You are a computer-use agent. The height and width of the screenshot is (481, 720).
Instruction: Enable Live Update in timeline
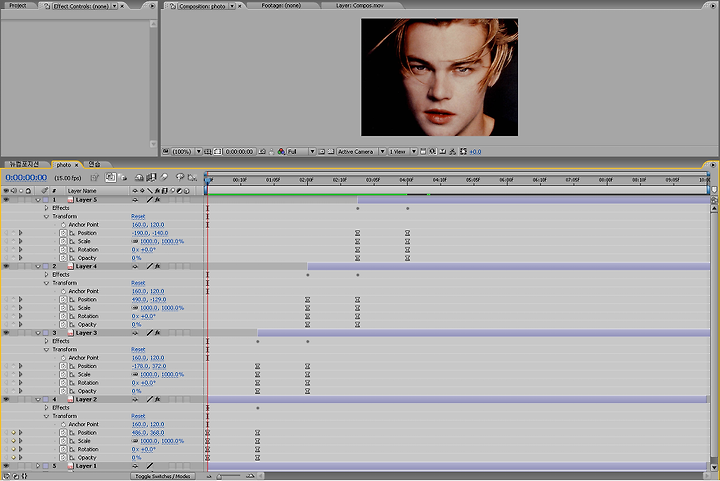[111, 178]
